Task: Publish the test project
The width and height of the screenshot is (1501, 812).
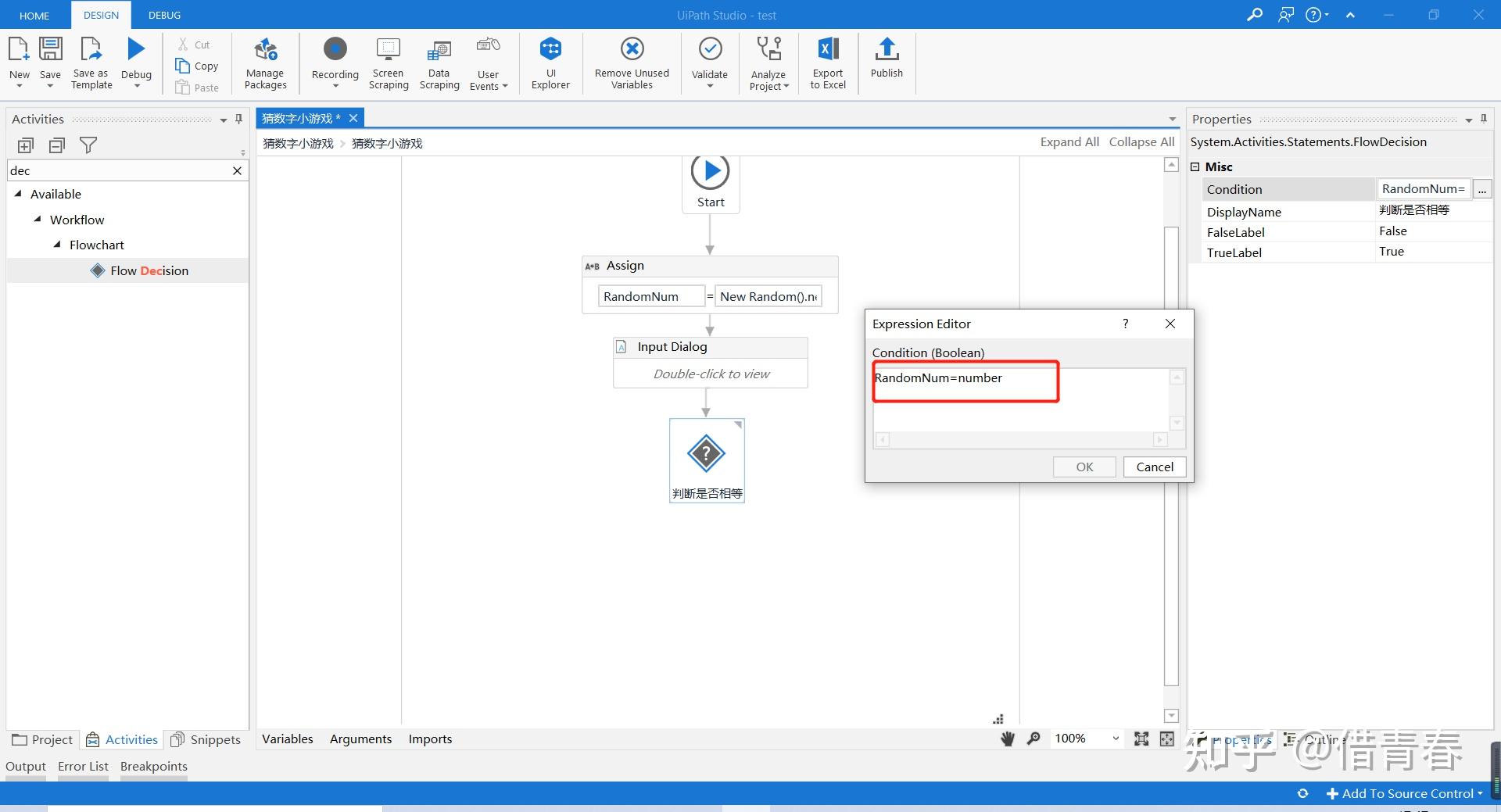Action: coord(886,63)
